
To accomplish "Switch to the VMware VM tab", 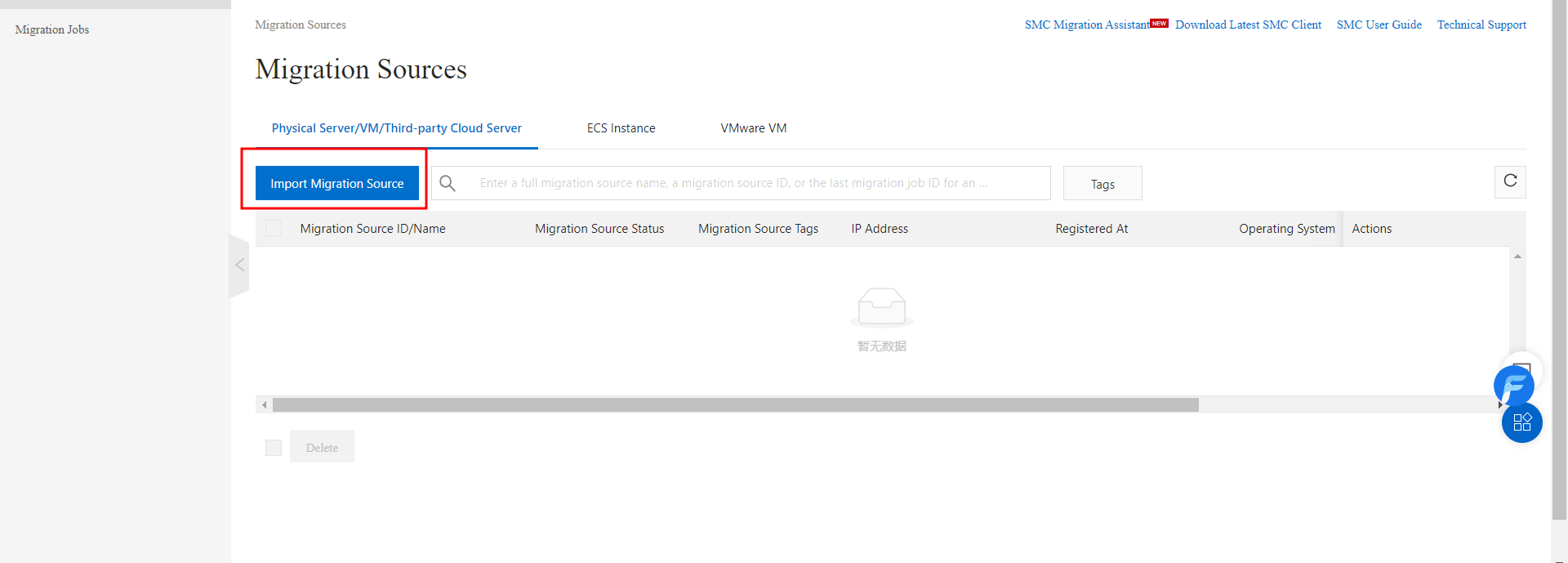I will coord(753,128).
